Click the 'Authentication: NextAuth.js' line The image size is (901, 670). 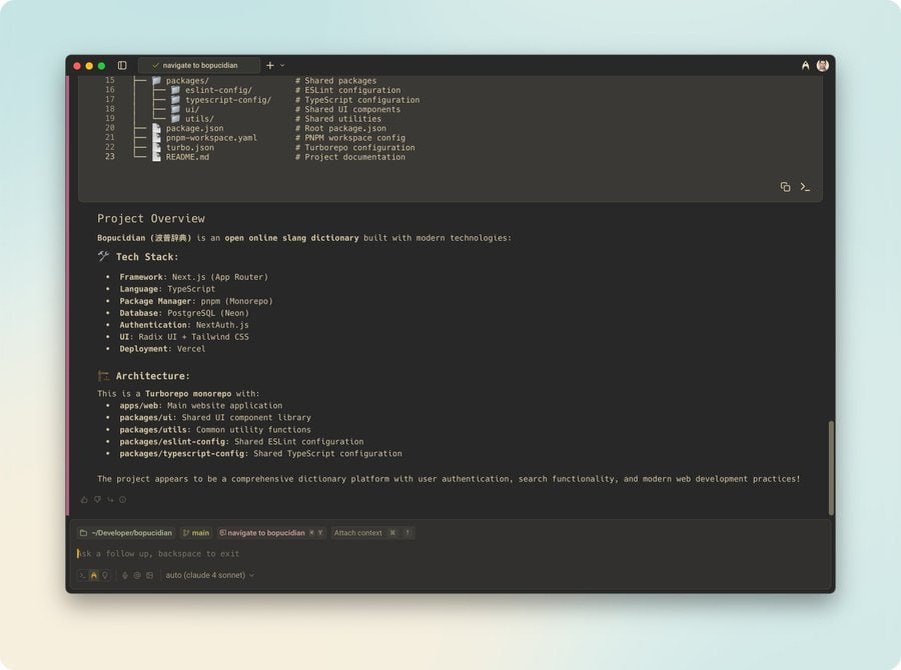pyautogui.click(x=184, y=325)
